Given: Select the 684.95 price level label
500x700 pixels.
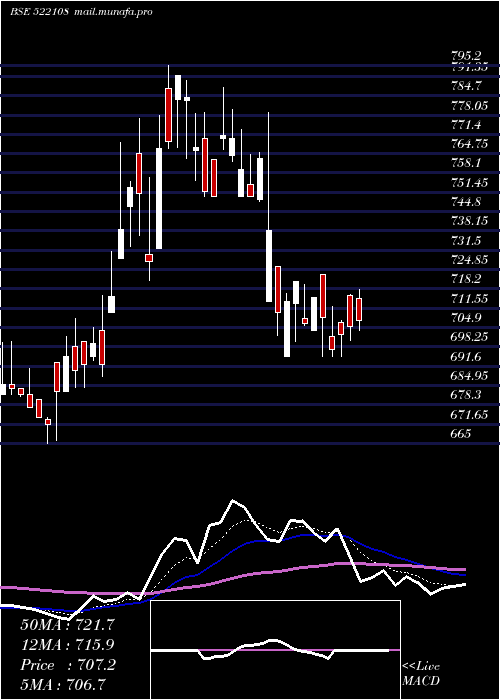Looking at the screenshot, I should tap(469, 376).
